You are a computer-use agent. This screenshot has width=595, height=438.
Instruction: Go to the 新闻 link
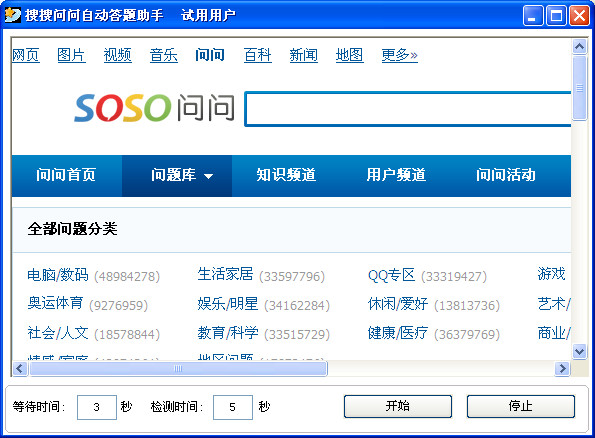304,55
